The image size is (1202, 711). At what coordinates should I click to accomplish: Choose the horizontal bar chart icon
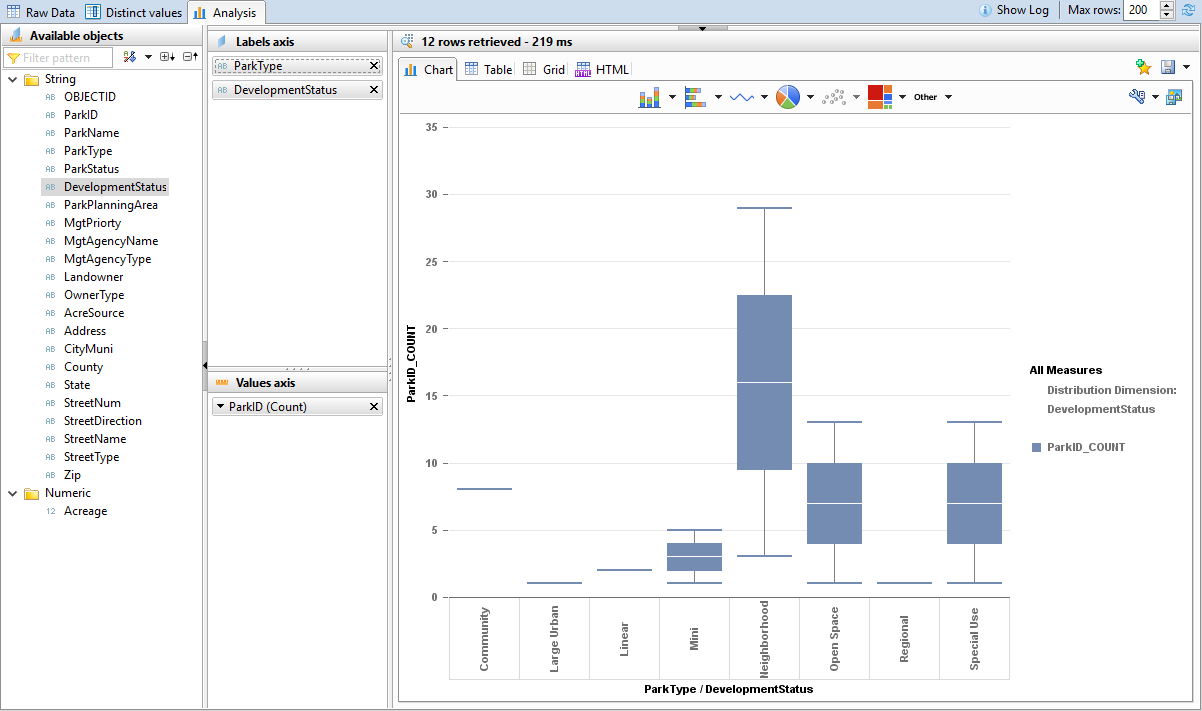pyautogui.click(x=696, y=97)
